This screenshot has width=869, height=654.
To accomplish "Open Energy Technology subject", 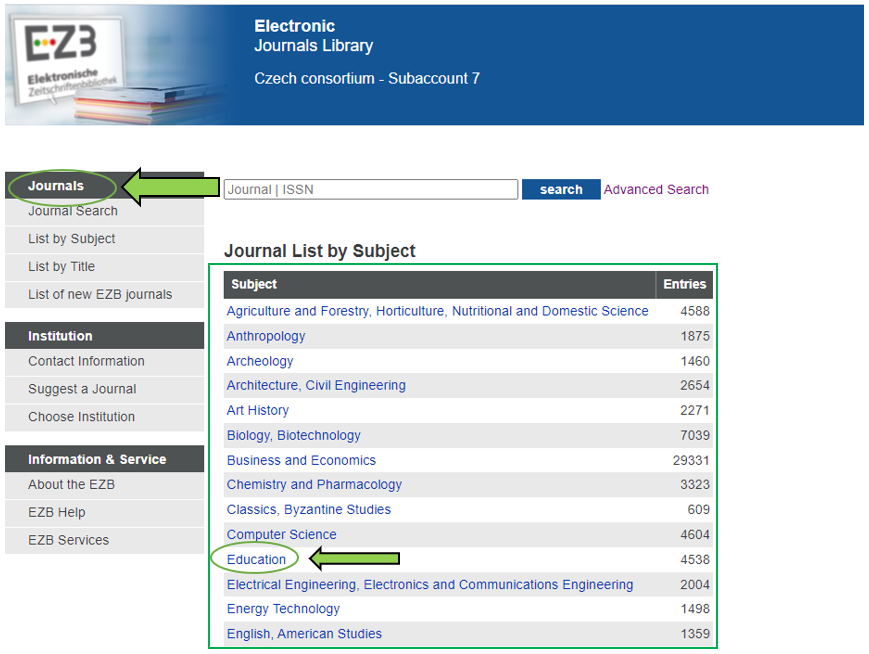I will (x=283, y=609).
